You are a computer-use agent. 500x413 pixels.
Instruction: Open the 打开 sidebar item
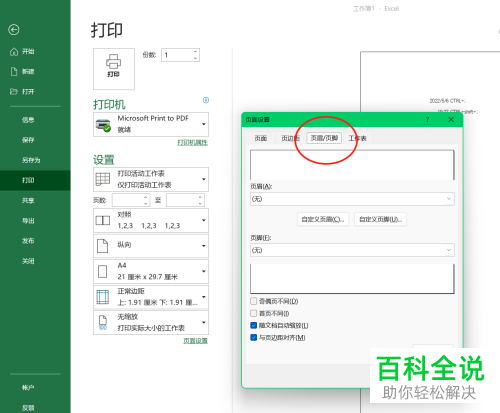(22, 91)
